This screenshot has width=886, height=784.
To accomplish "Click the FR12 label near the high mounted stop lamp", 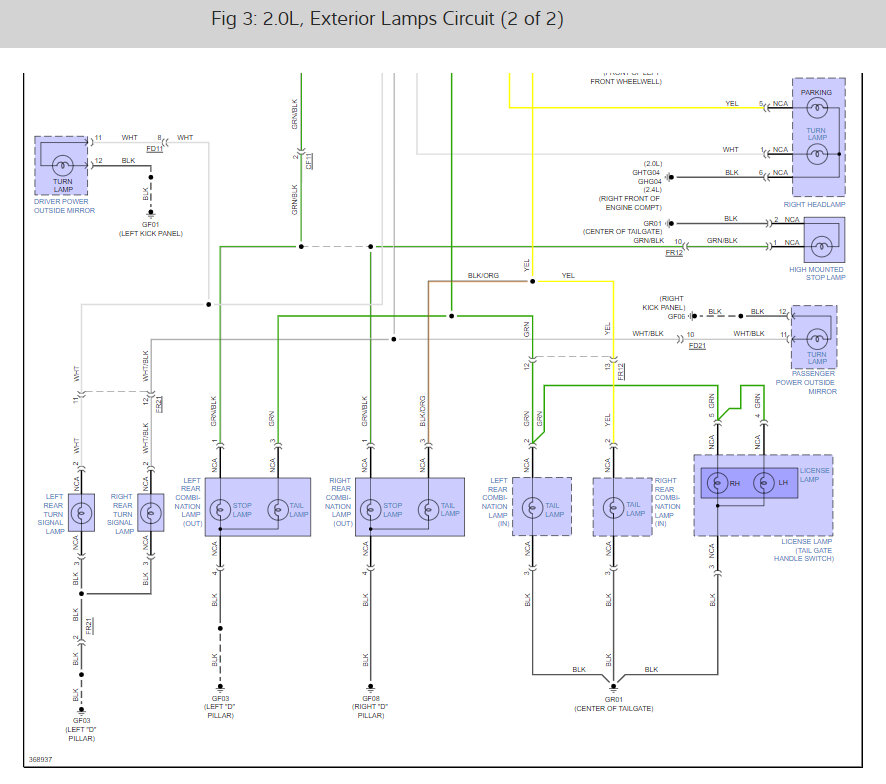I will tap(674, 253).
